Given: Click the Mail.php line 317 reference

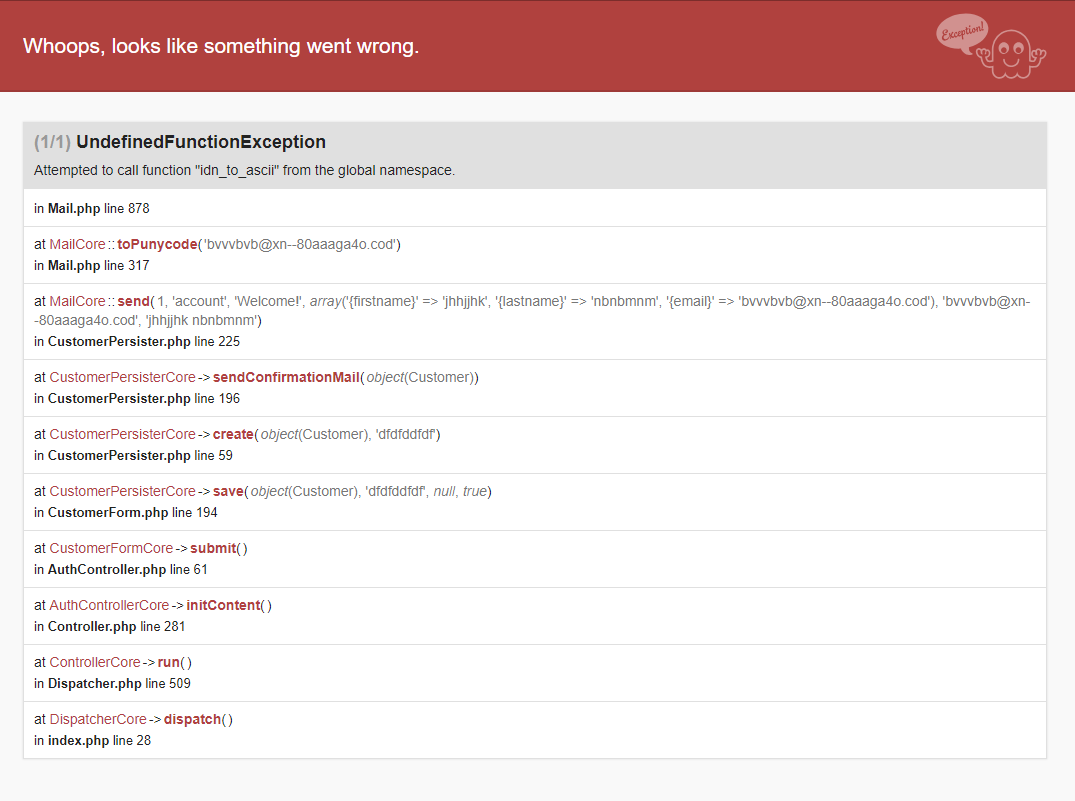Looking at the screenshot, I should (92, 265).
